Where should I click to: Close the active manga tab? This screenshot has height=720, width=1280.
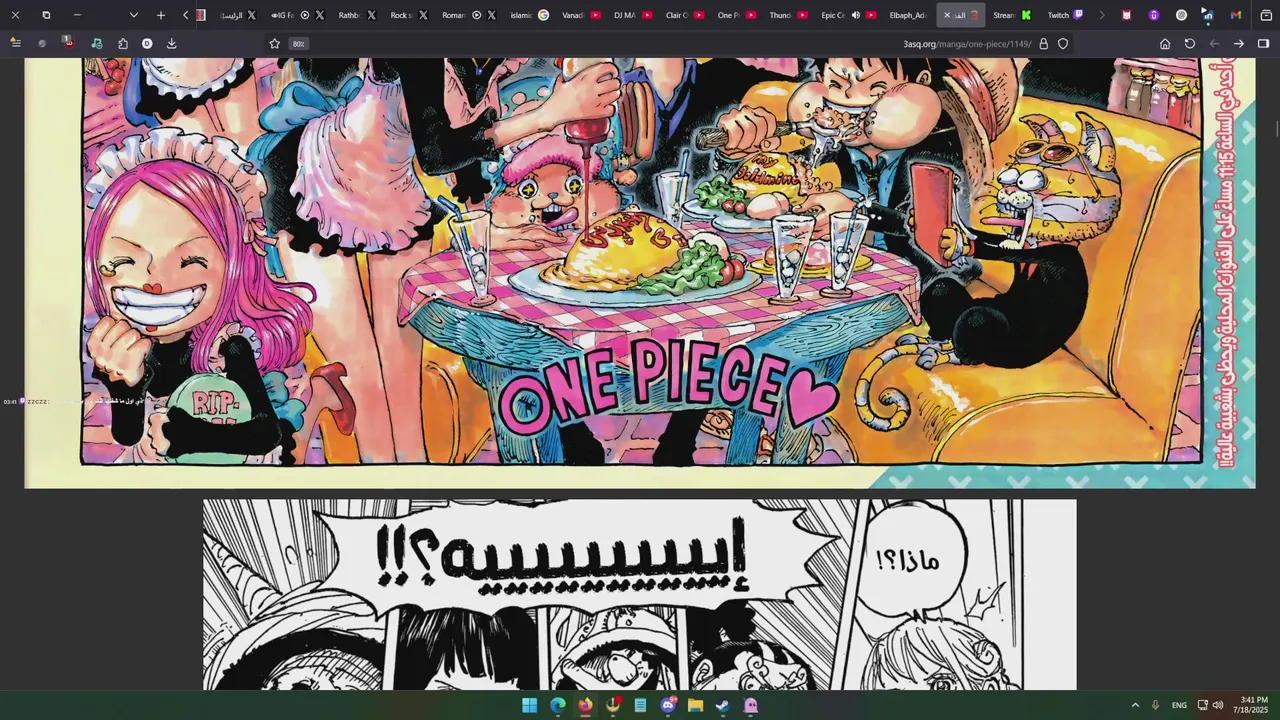(x=947, y=15)
